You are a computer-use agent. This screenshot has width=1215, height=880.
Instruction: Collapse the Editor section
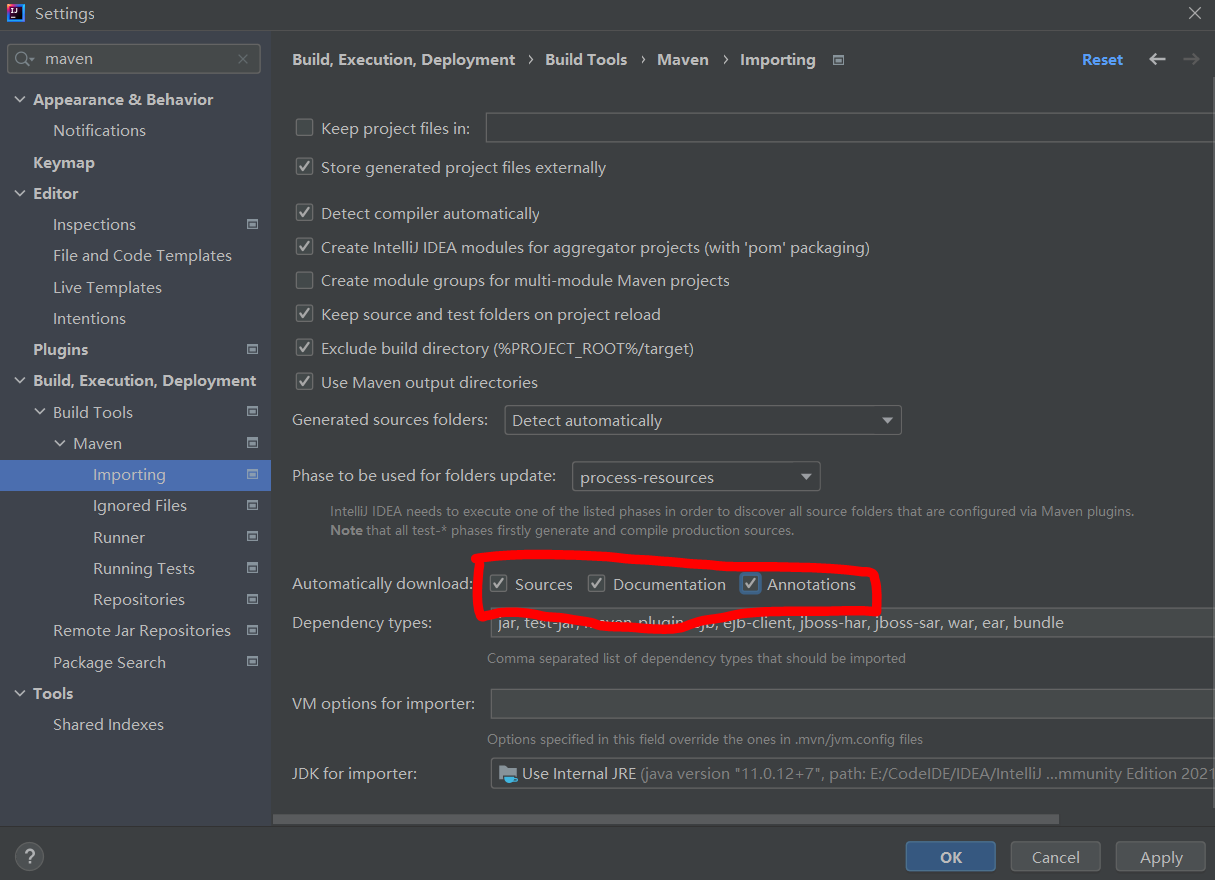point(20,194)
